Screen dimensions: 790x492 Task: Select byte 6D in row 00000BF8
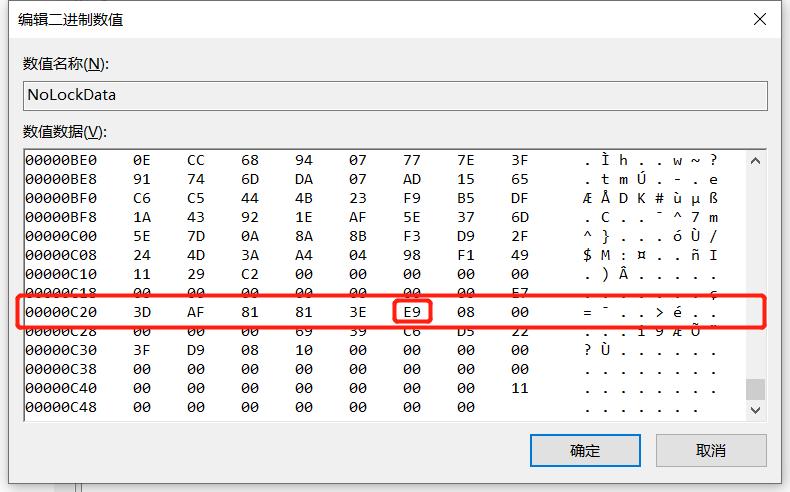(520, 217)
